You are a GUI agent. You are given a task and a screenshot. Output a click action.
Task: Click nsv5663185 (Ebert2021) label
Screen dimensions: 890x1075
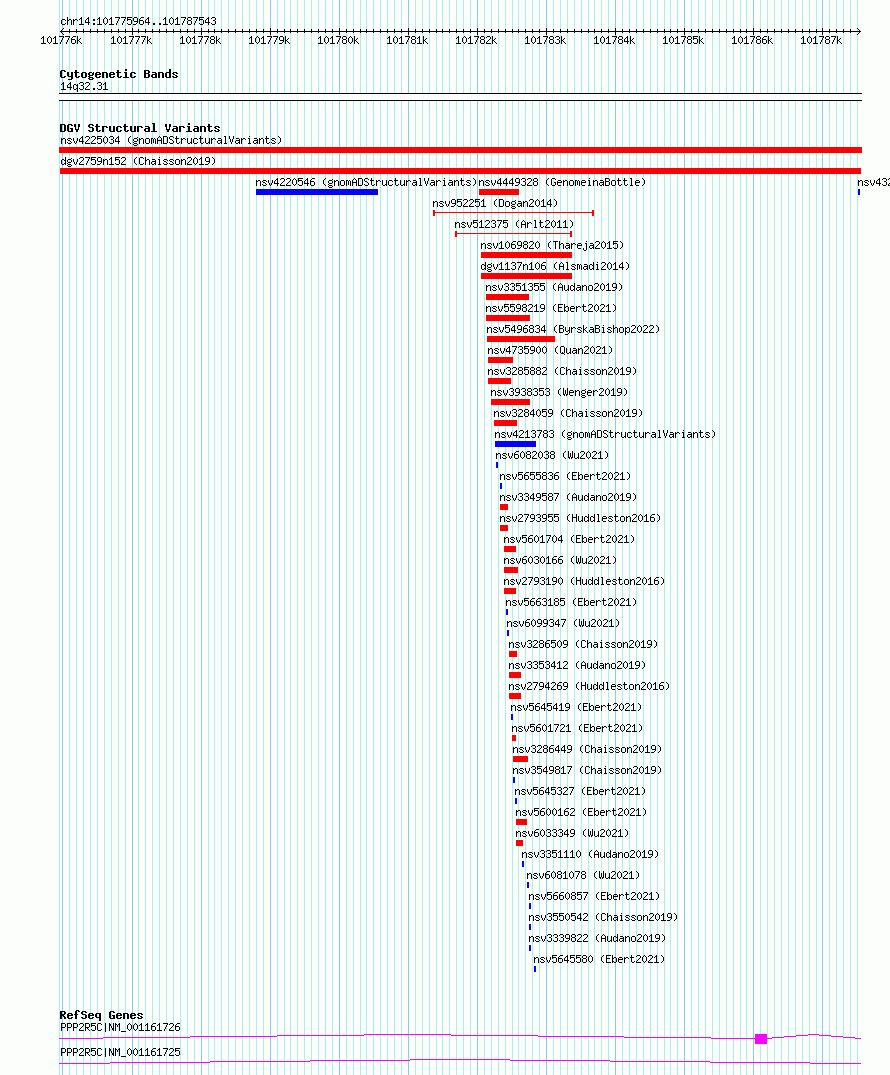tap(571, 603)
